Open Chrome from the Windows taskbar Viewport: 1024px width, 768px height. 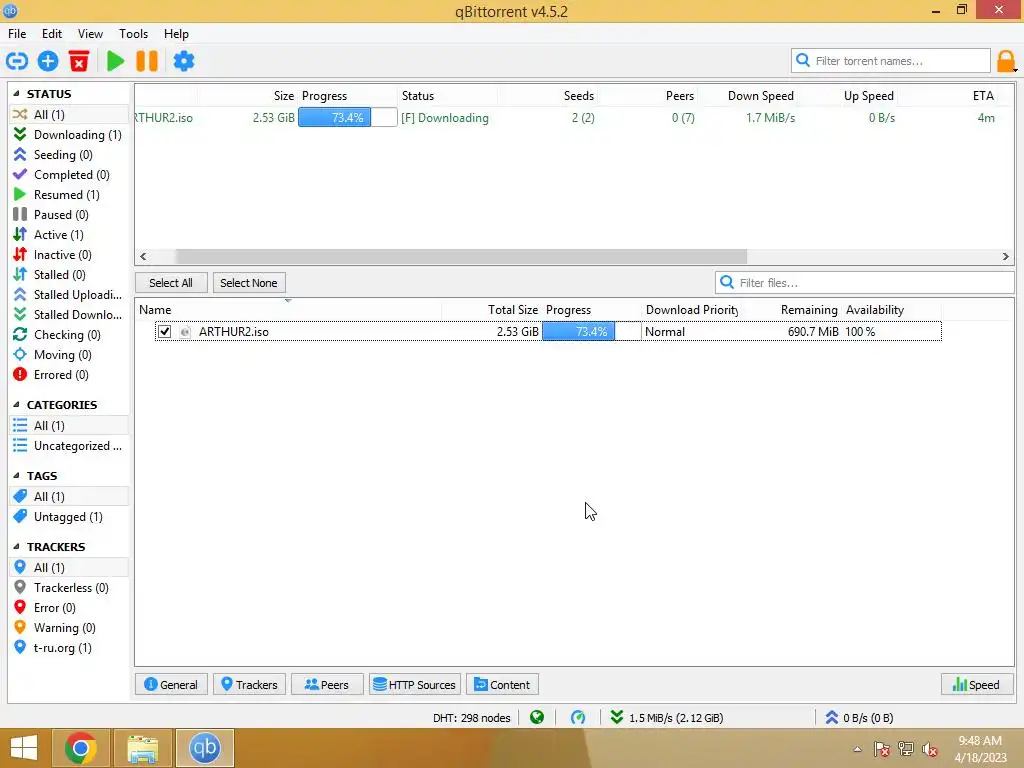coord(81,748)
